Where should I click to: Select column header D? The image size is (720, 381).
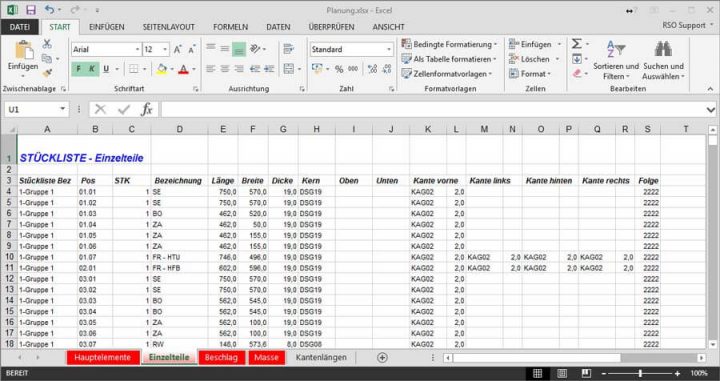pos(180,129)
